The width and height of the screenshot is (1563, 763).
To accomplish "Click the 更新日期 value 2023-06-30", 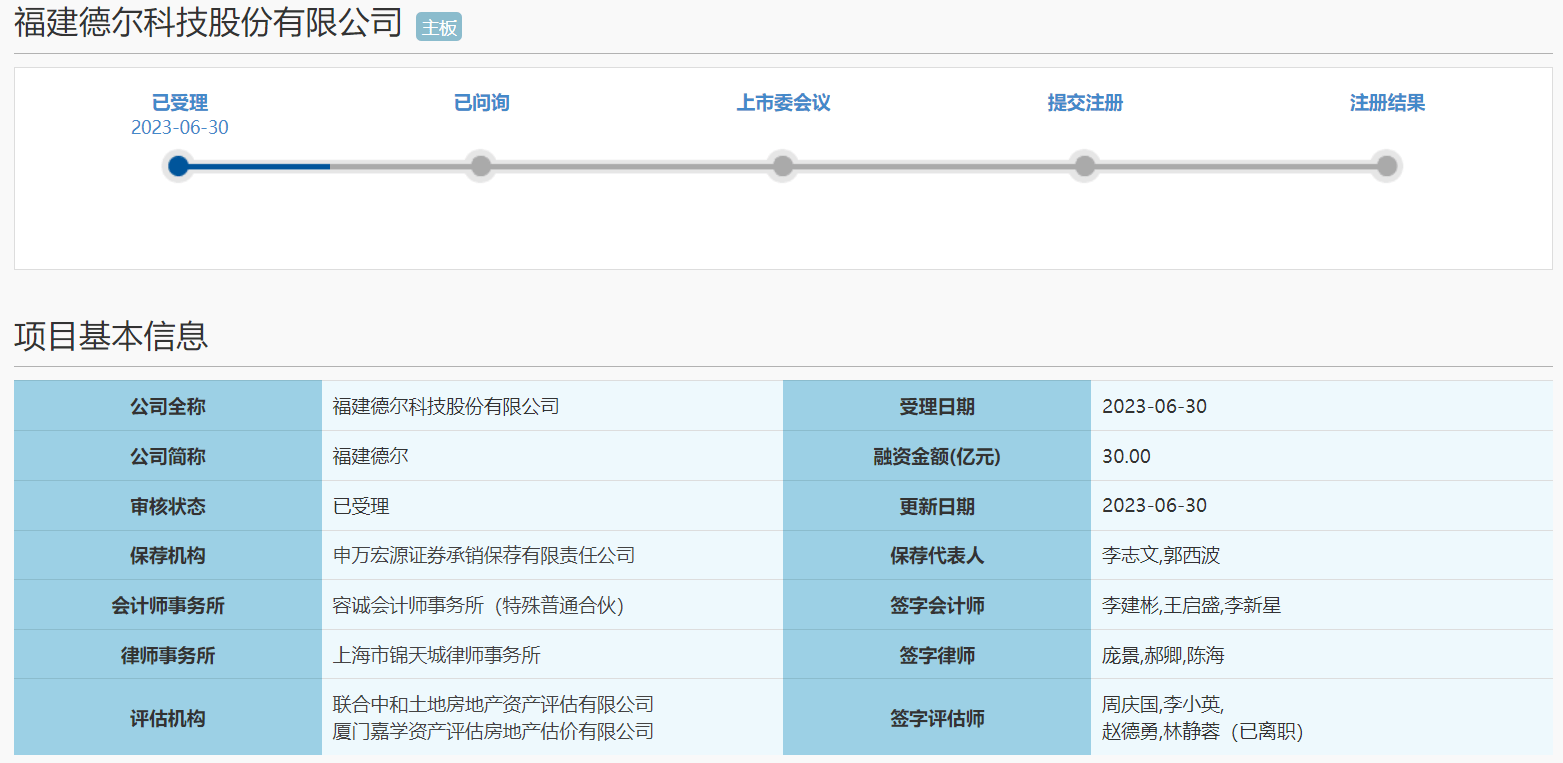I will [x=1154, y=506].
